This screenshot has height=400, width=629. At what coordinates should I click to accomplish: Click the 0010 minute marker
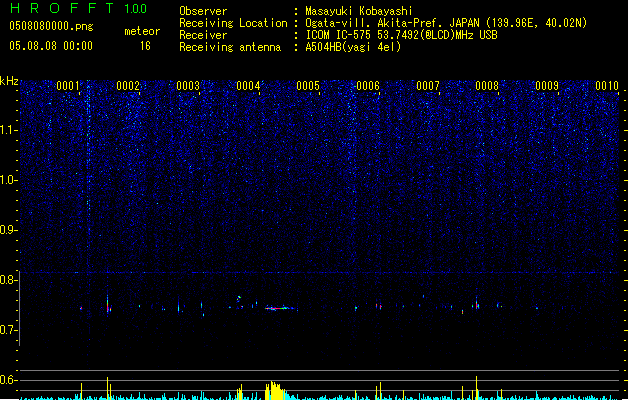(607, 86)
